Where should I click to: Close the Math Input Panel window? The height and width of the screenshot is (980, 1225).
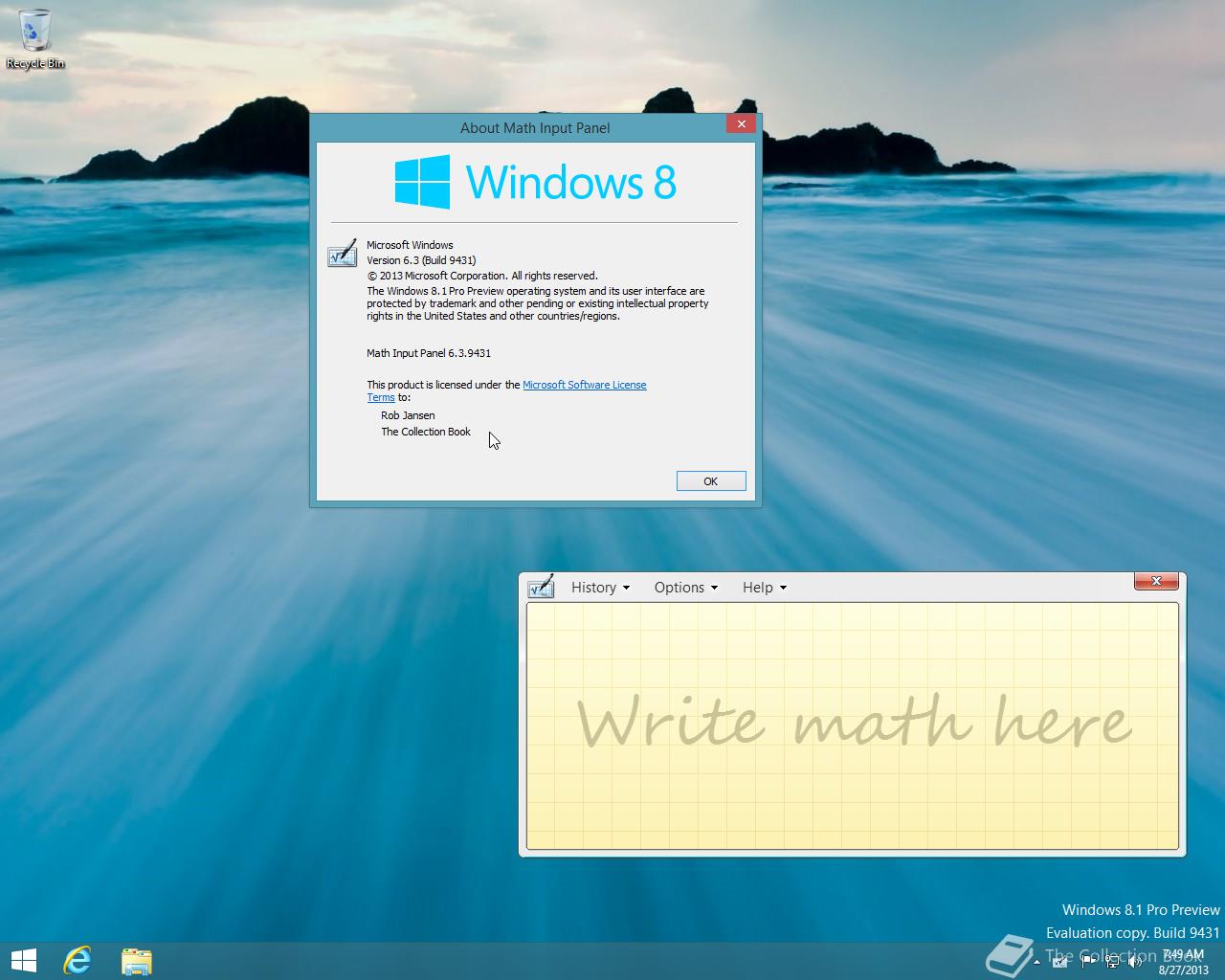pos(1156,581)
